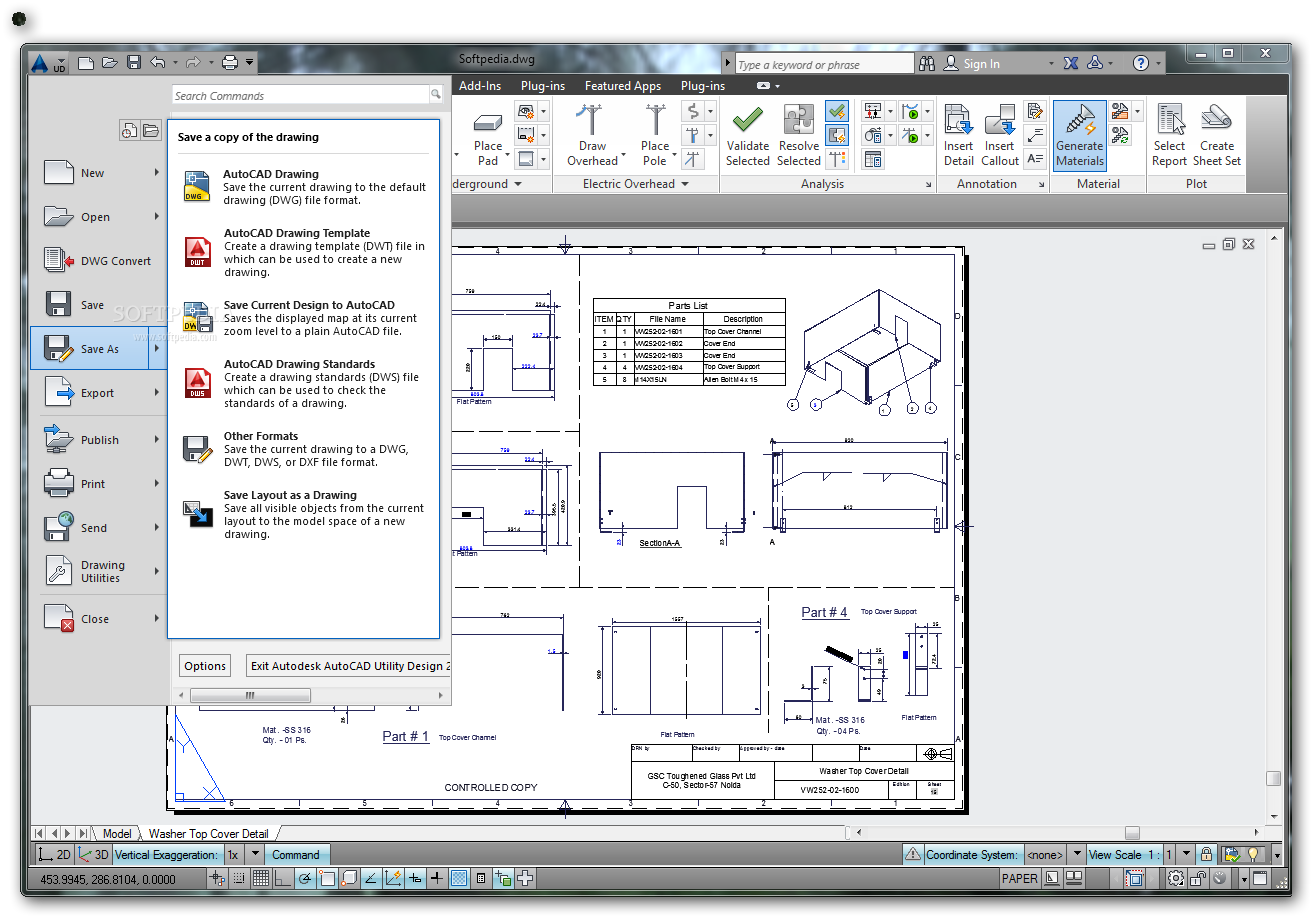The image size is (1312, 917).
Task: Expand Drawing Utilities submenu arrow
Action: point(157,571)
